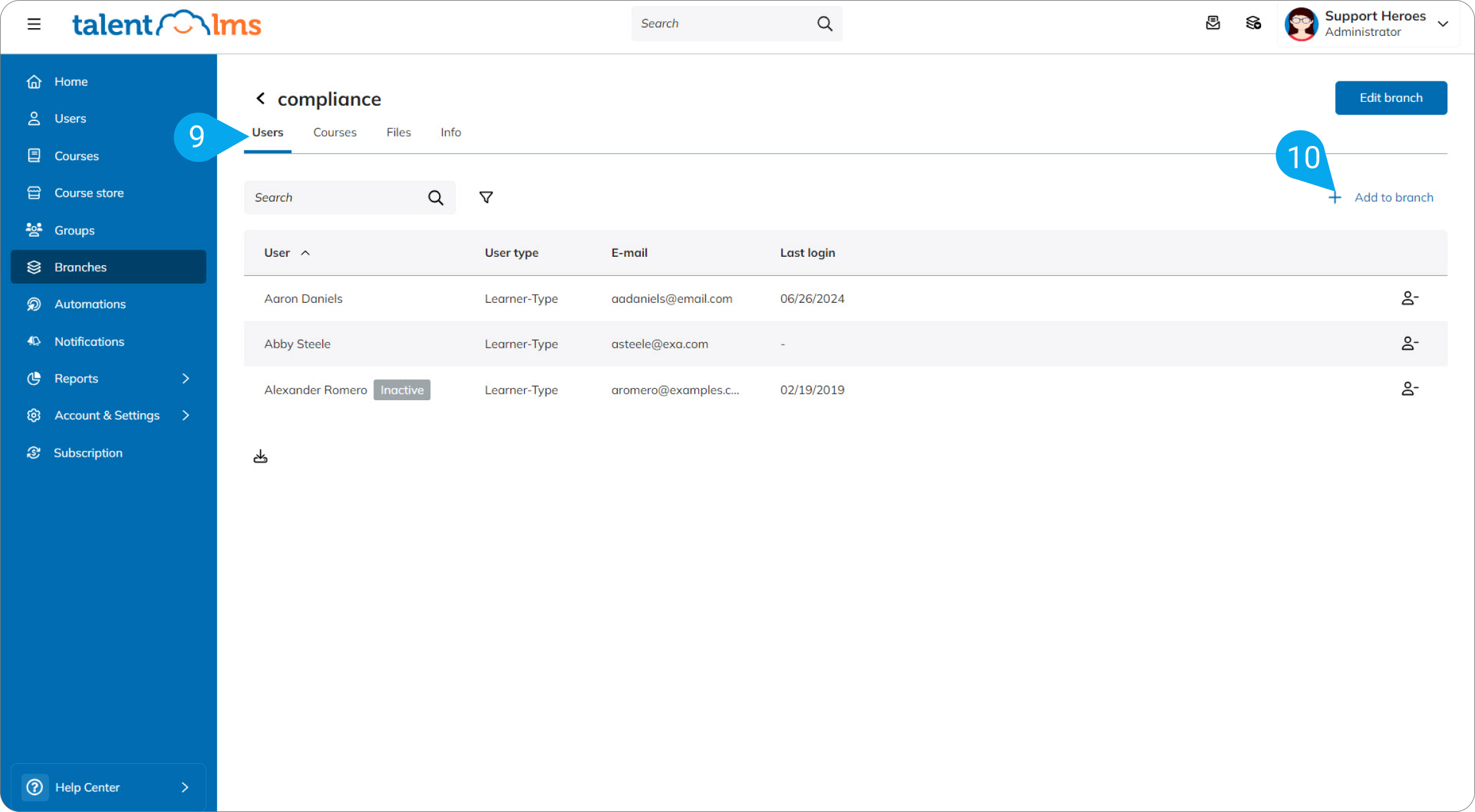The width and height of the screenshot is (1475, 812).
Task: Open the message inbox icon in top bar
Action: [1213, 23]
